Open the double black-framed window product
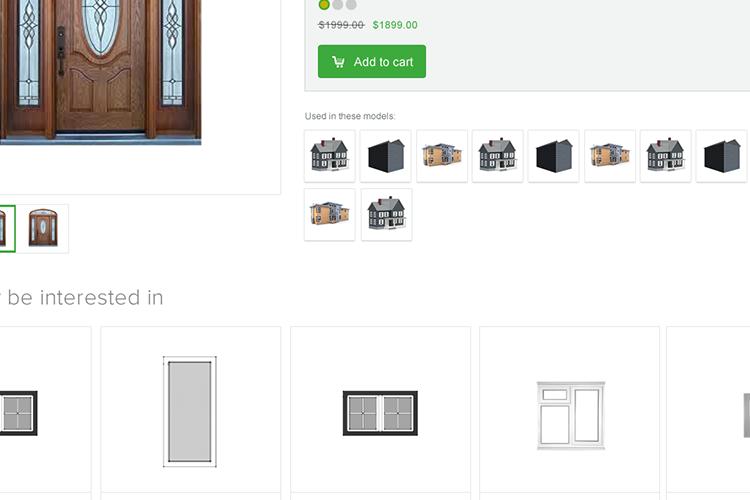The image size is (750, 500). click(x=380, y=411)
